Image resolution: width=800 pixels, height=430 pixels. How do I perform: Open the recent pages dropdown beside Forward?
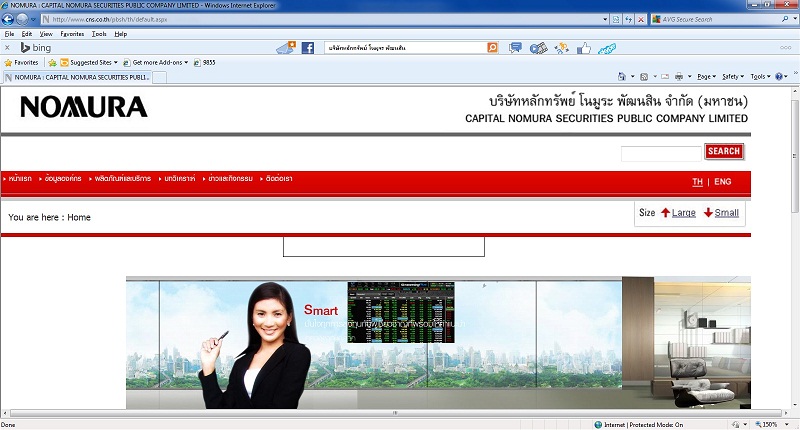coord(33,19)
